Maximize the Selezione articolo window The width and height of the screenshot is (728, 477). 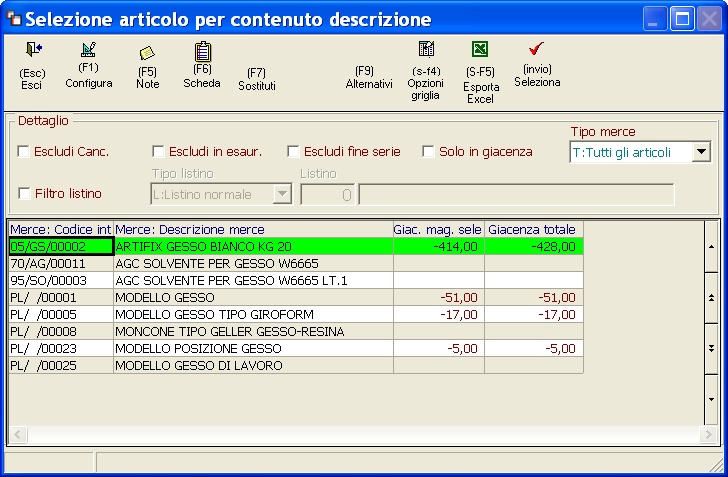click(x=682, y=19)
